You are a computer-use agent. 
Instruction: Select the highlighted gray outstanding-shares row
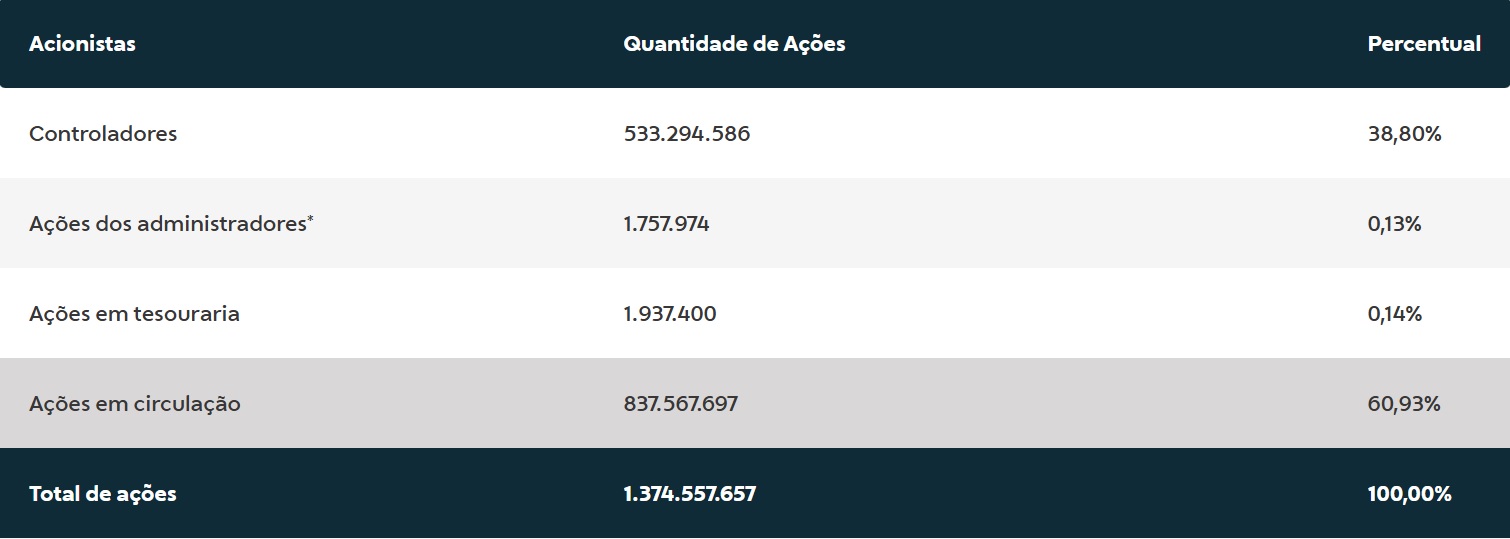click(x=1000, y=404)
